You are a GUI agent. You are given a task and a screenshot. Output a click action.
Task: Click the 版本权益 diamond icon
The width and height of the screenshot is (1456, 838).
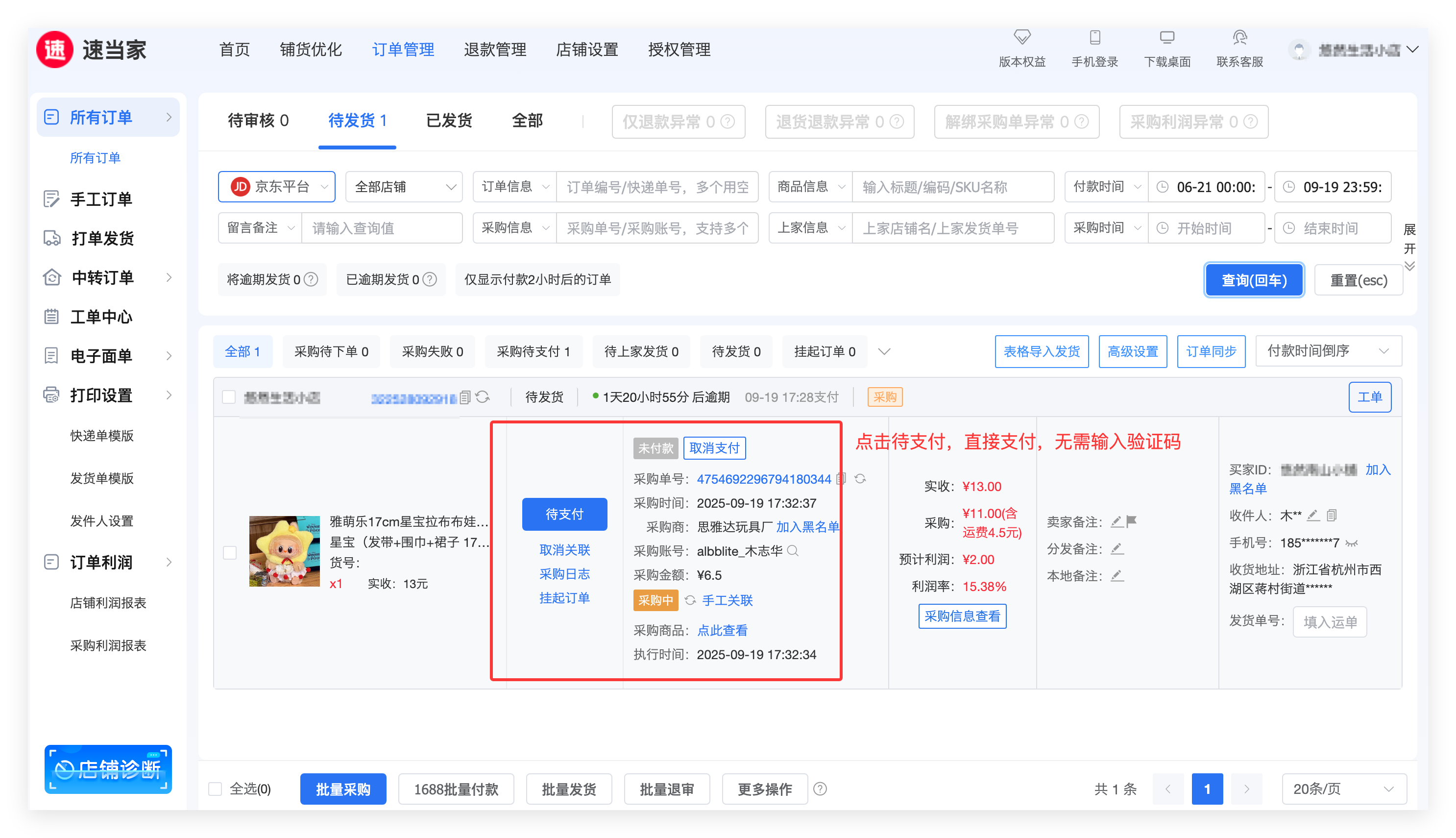tap(1021, 38)
